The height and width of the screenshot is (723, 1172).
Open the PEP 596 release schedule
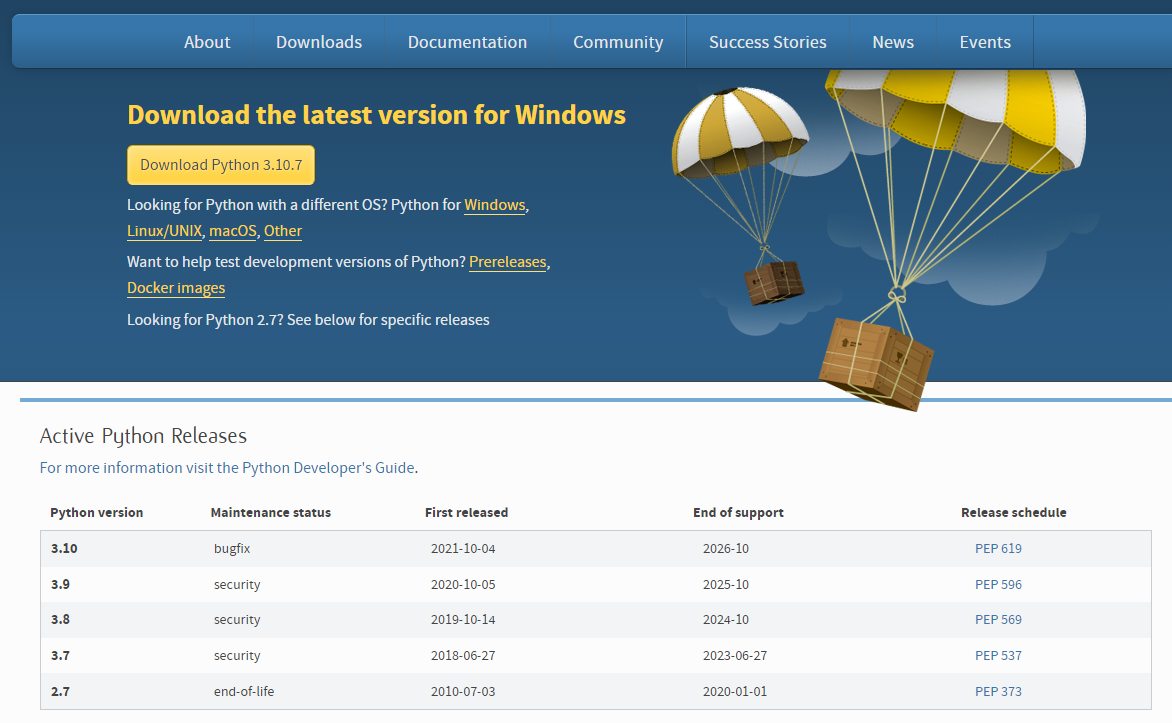tap(998, 584)
